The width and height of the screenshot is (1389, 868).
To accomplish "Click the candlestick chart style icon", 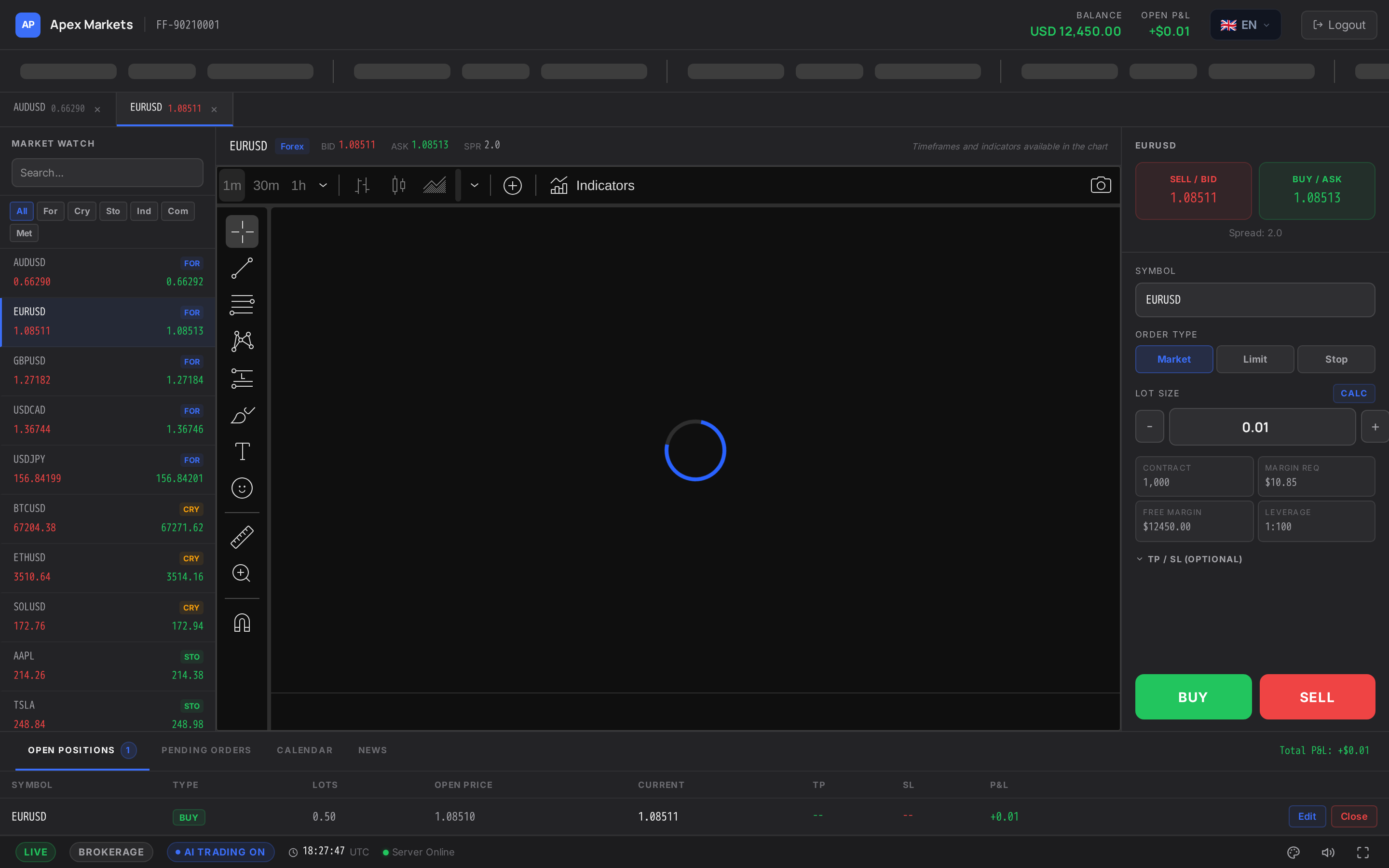I will (x=398, y=185).
